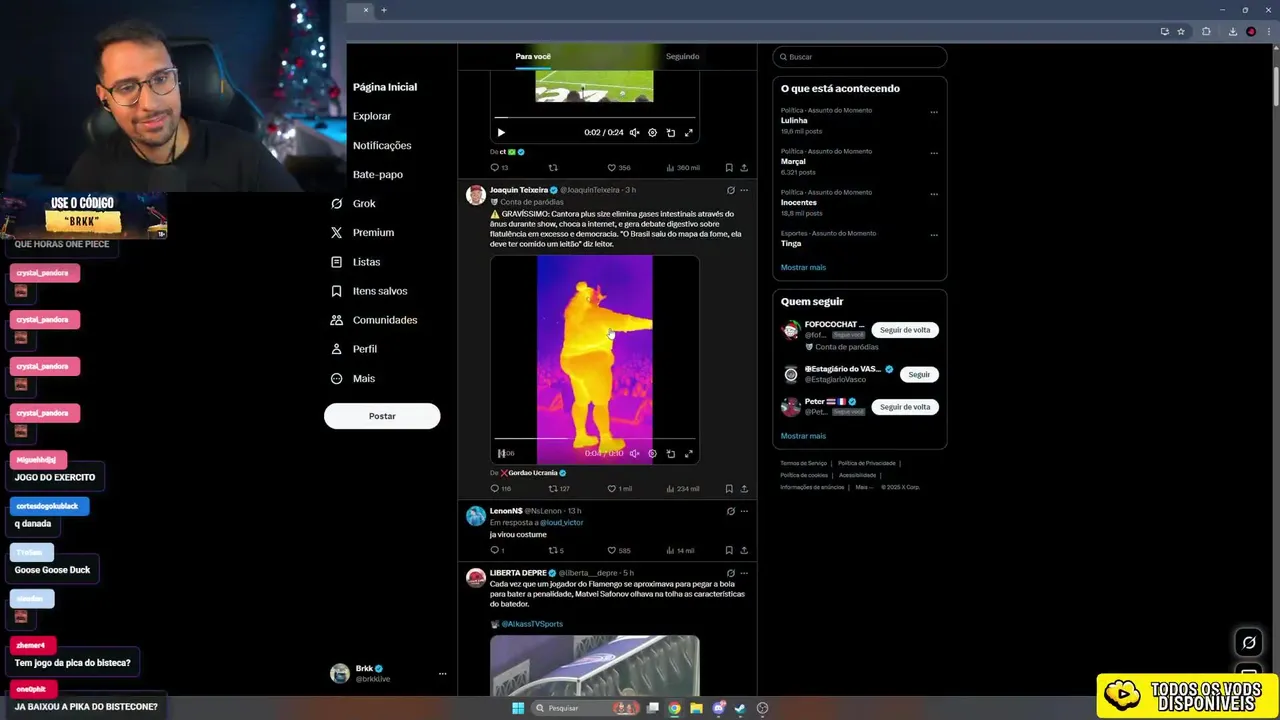This screenshot has height=720, width=1280.
Task: Open options for Lulinha trend
Action: coord(934,112)
